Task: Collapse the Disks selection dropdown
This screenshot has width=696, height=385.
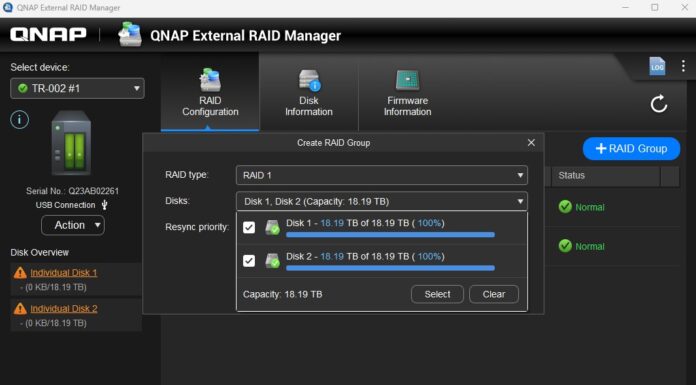Action: point(382,201)
